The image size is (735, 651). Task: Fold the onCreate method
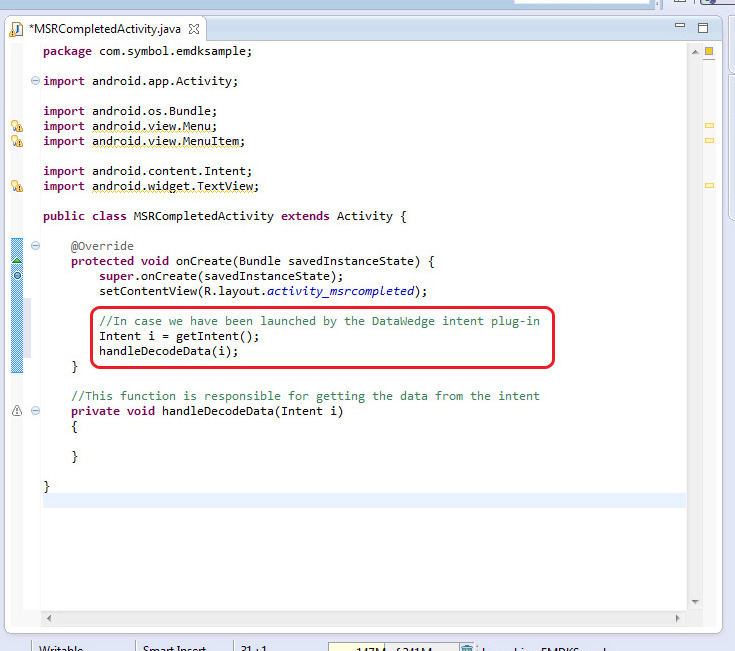point(35,246)
